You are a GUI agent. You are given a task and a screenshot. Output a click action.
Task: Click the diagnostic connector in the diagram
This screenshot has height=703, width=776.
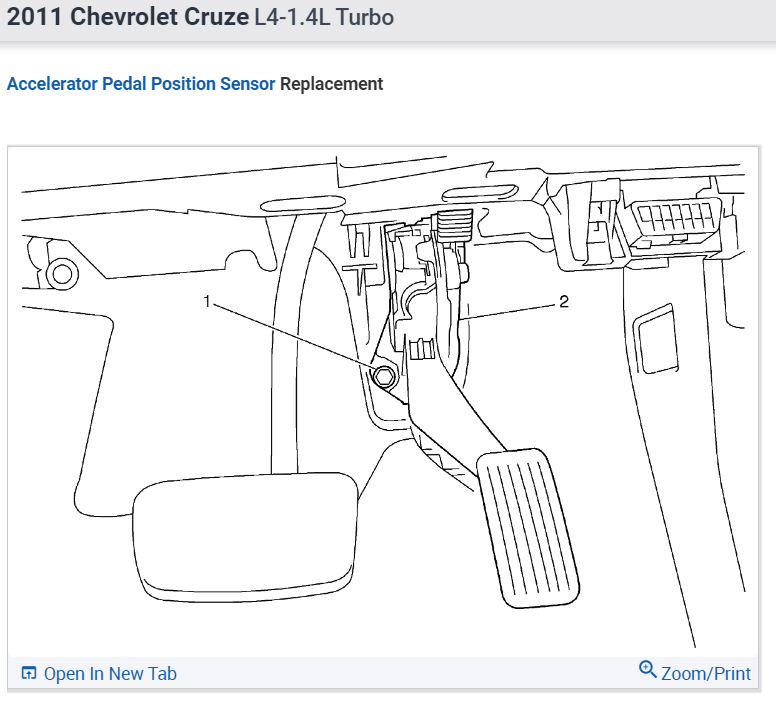pos(677,218)
